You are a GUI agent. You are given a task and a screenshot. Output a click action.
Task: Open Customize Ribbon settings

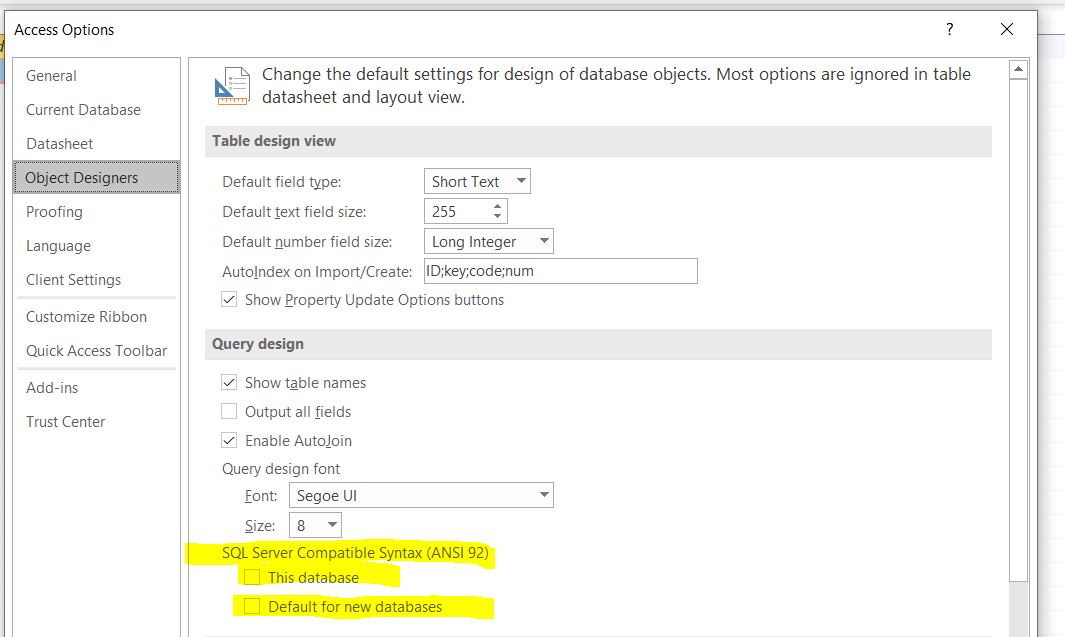[x=87, y=317]
